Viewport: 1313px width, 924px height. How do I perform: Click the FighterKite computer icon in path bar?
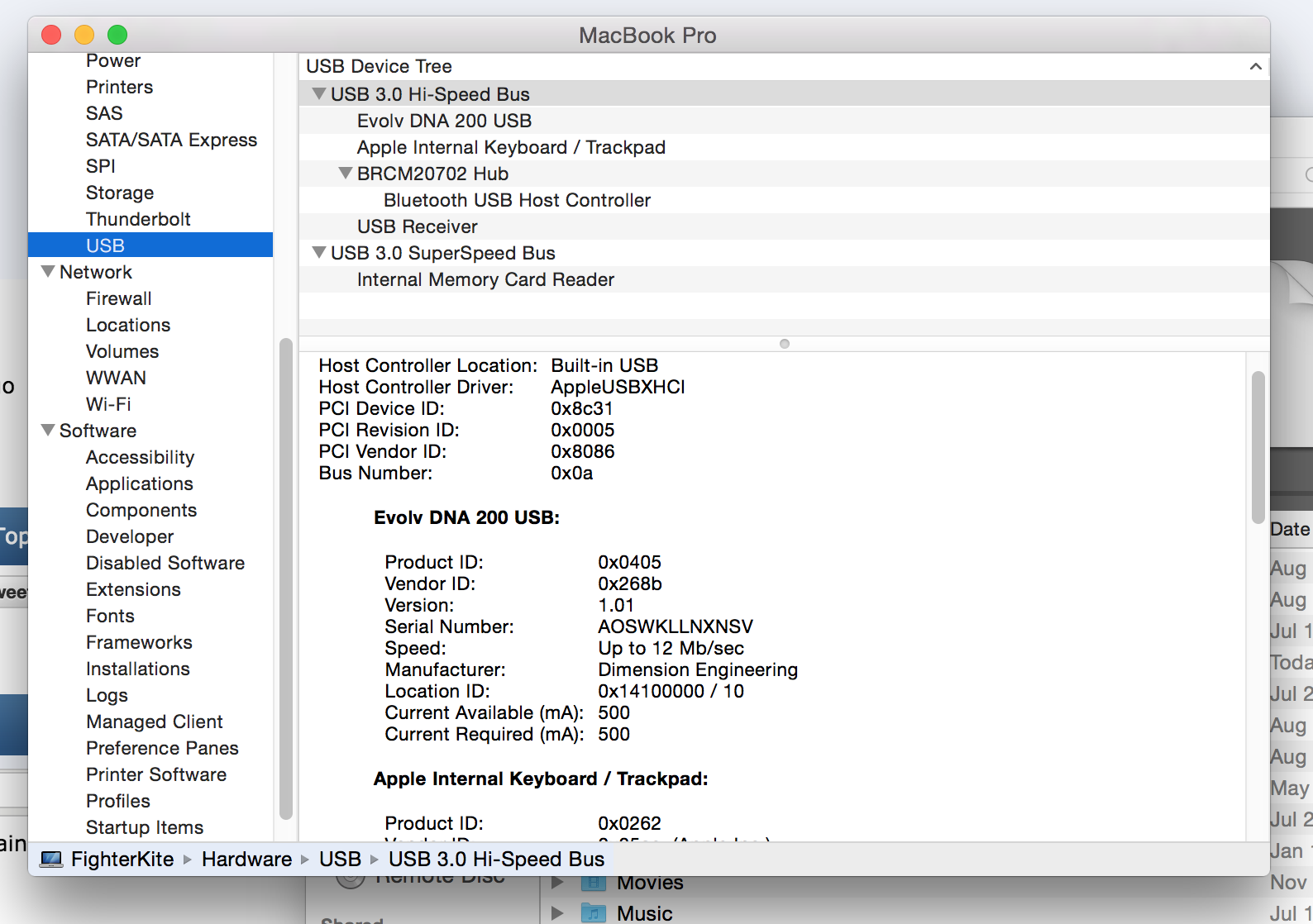[51, 860]
